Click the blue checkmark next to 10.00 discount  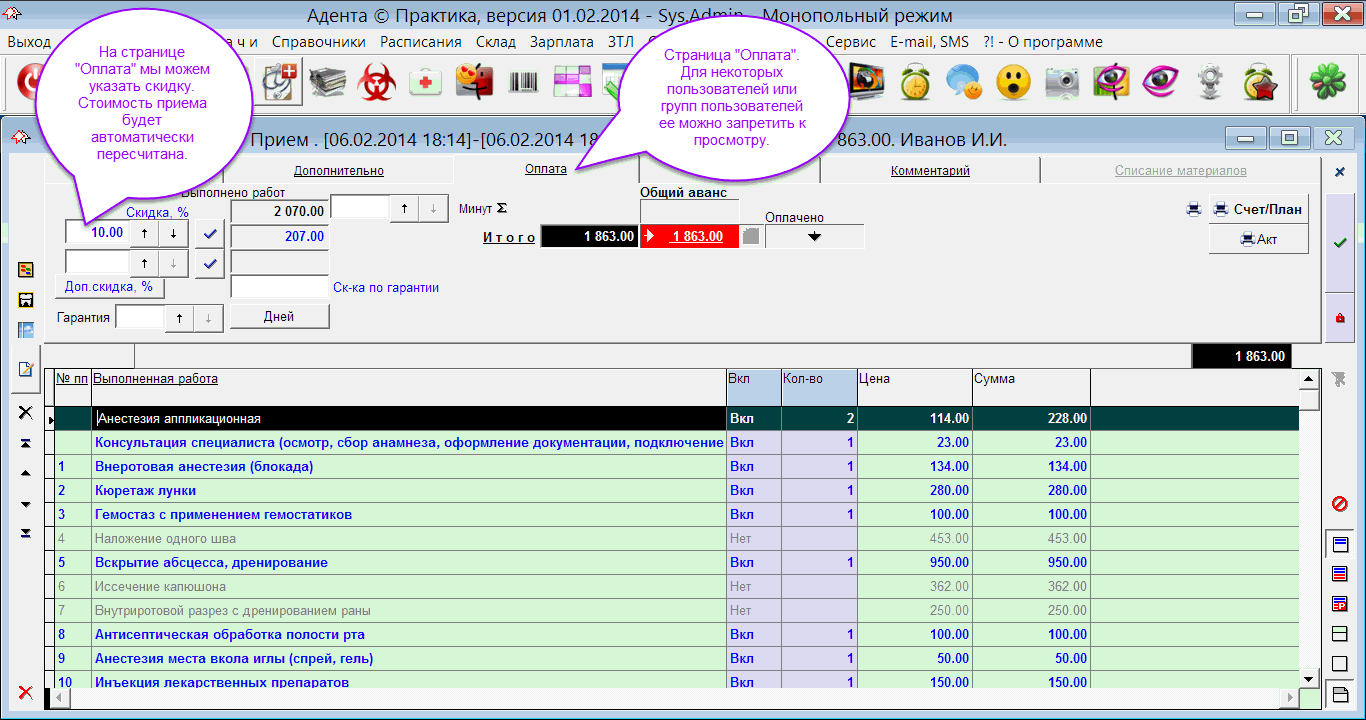point(209,233)
